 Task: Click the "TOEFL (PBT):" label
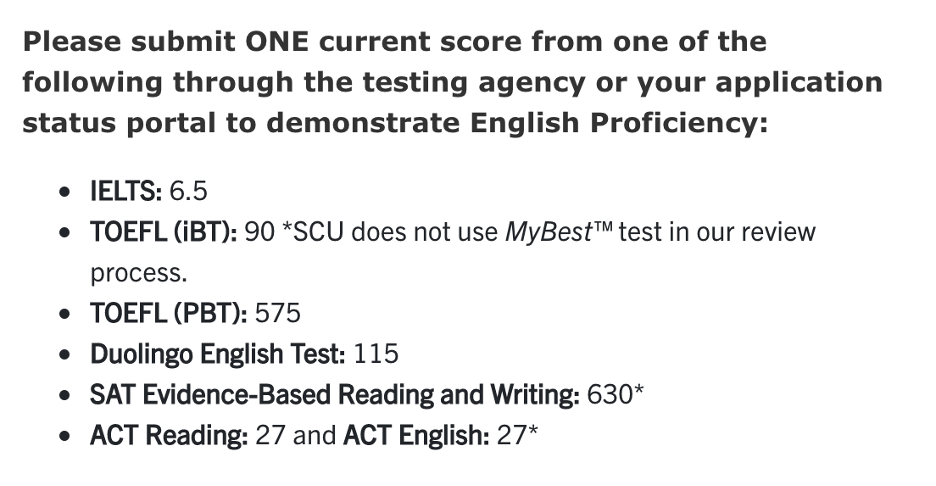(x=168, y=314)
